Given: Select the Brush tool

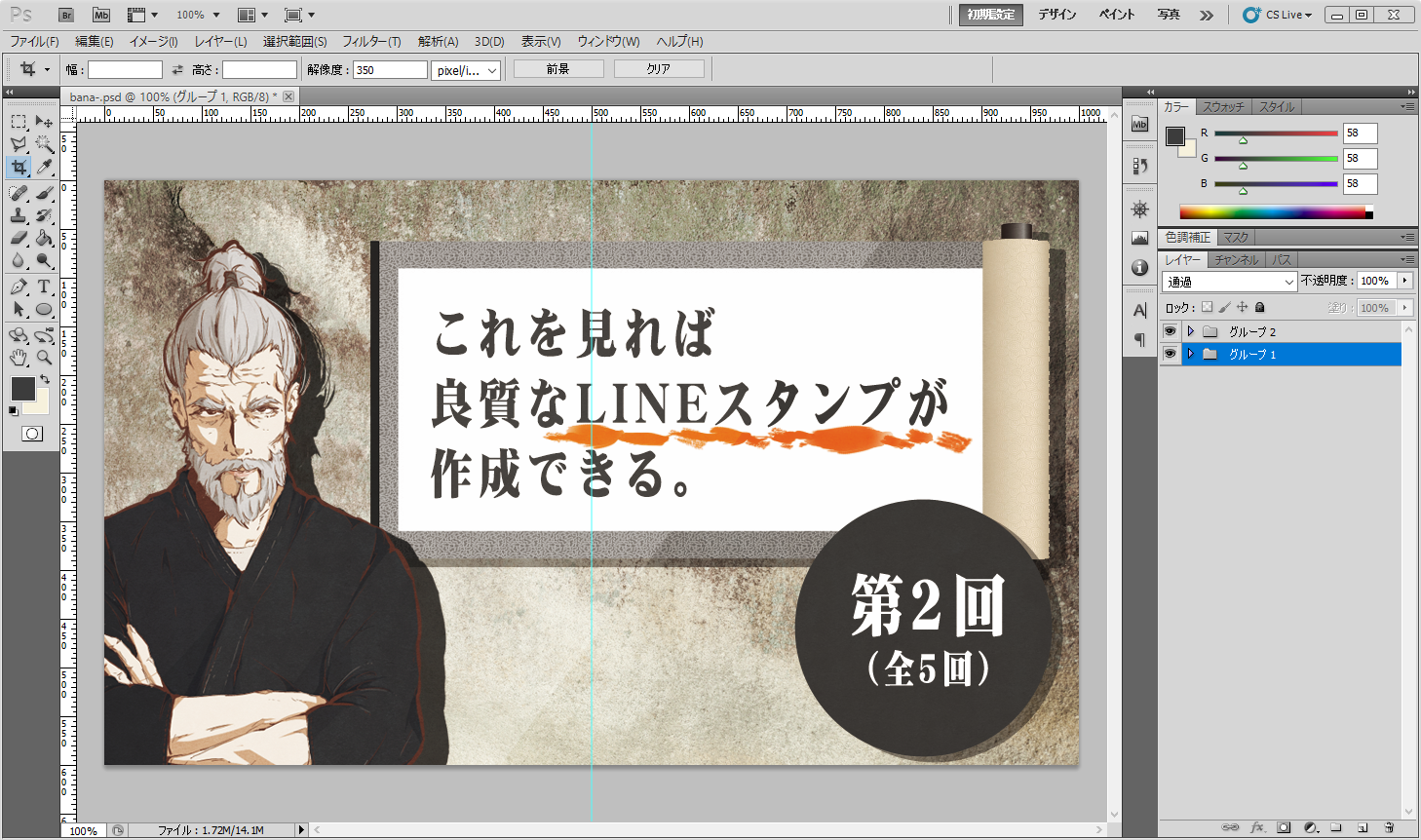Looking at the screenshot, I should 44,193.
